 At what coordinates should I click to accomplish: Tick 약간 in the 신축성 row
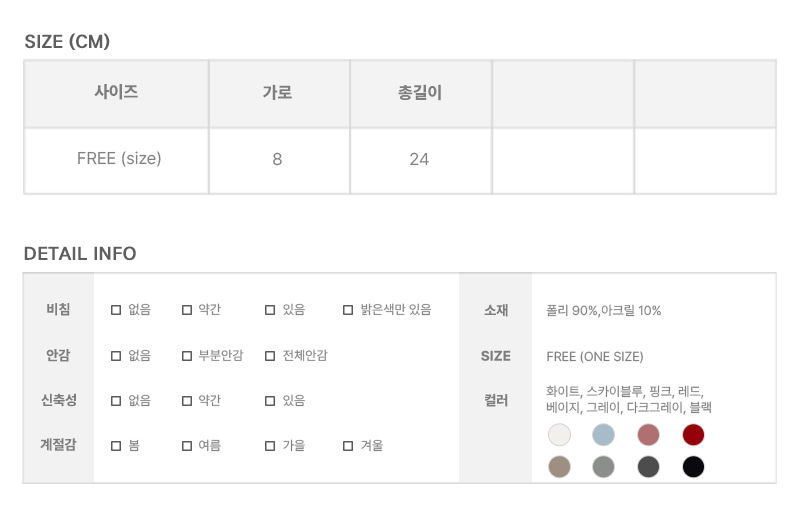tap(187, 400)
